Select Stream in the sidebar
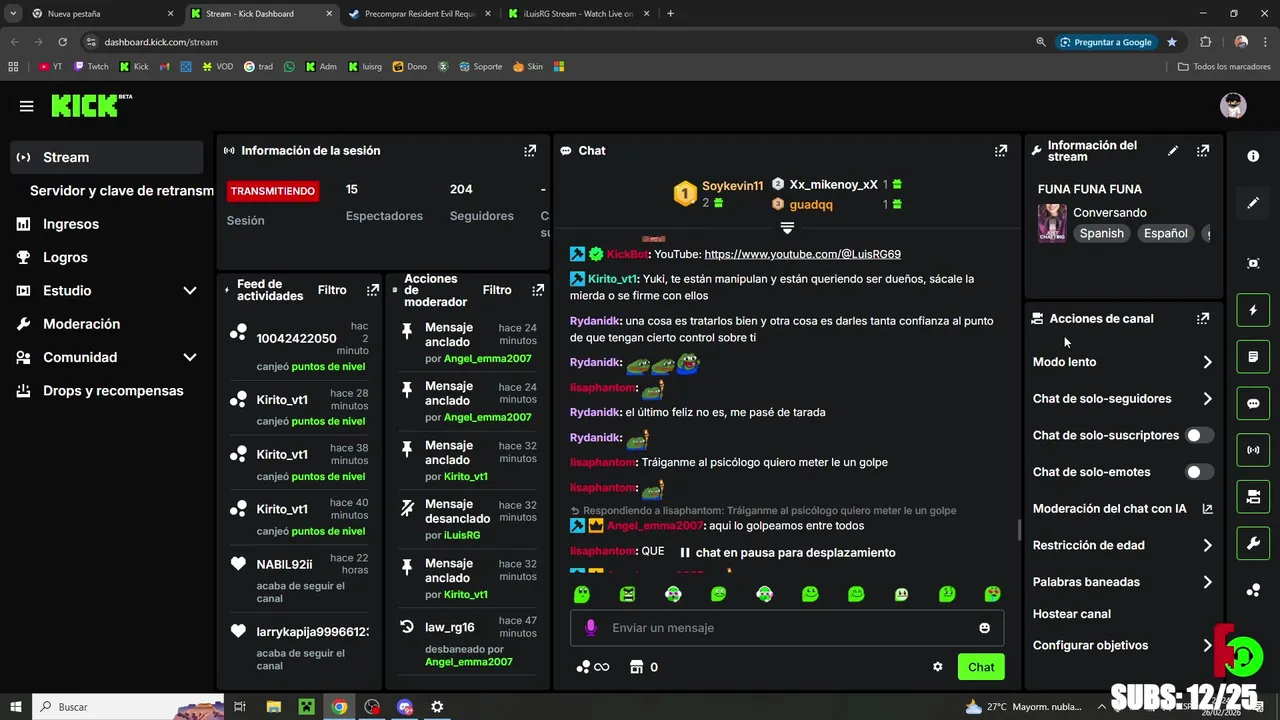Image resolution: width=1280 pixels, height=720 pixels. (107, 157)
